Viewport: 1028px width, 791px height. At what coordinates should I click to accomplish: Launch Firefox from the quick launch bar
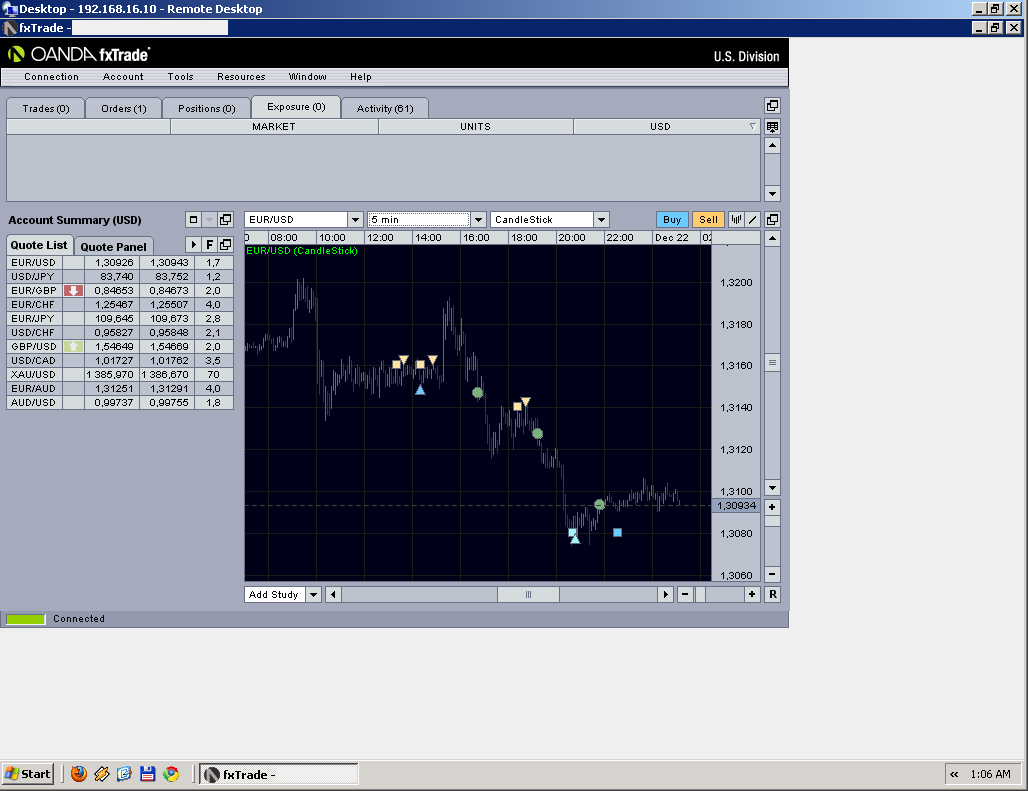click(79, 774)
